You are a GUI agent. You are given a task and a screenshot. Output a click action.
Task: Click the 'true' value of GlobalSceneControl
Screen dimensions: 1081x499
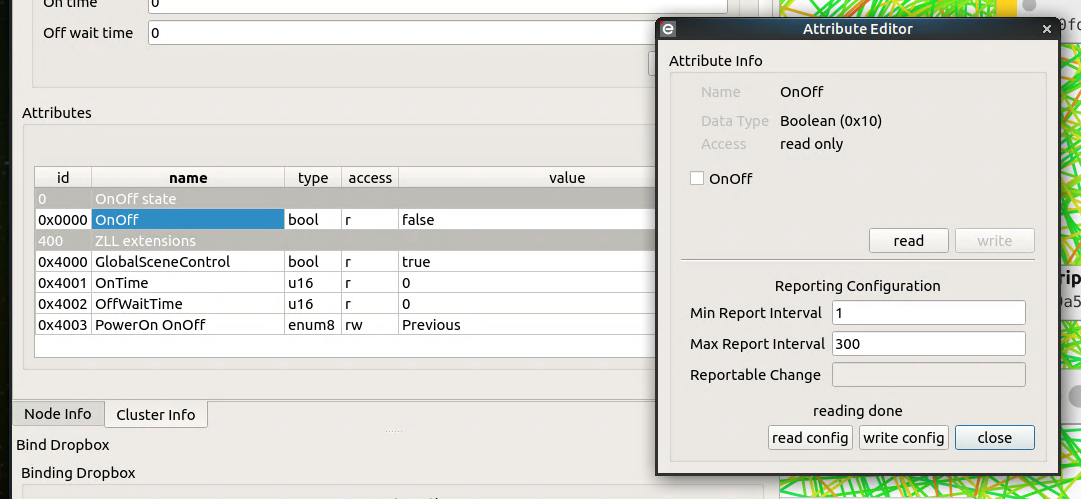(x=416, y=262)
